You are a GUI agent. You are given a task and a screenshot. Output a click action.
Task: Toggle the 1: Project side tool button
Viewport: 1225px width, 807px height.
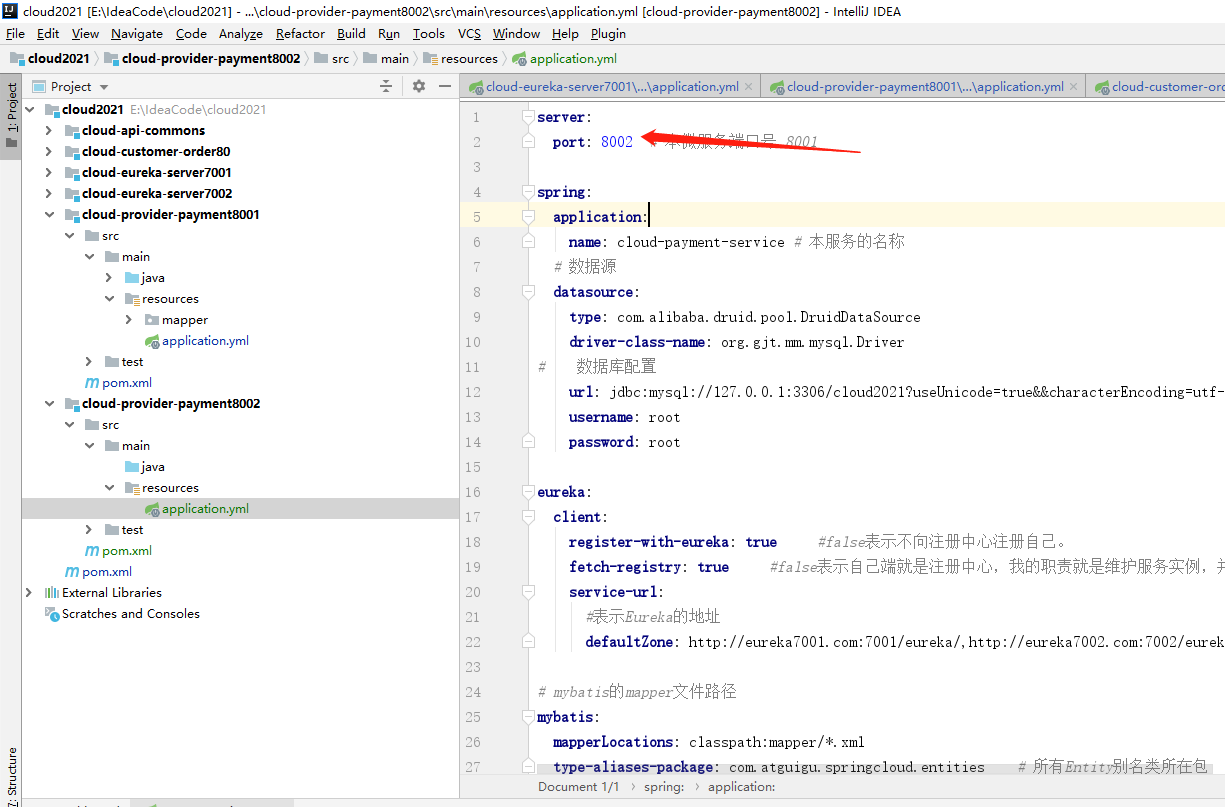coord(11,115)
